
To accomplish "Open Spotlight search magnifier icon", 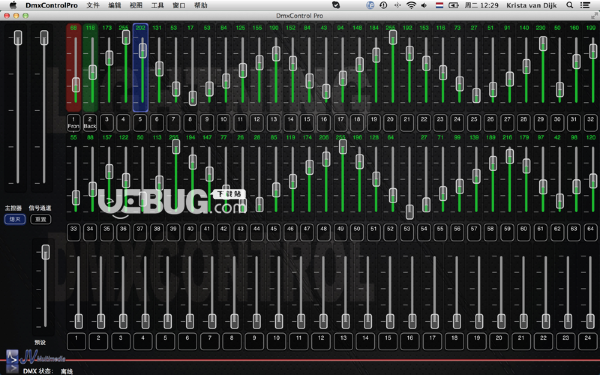I will click(570, 5).
